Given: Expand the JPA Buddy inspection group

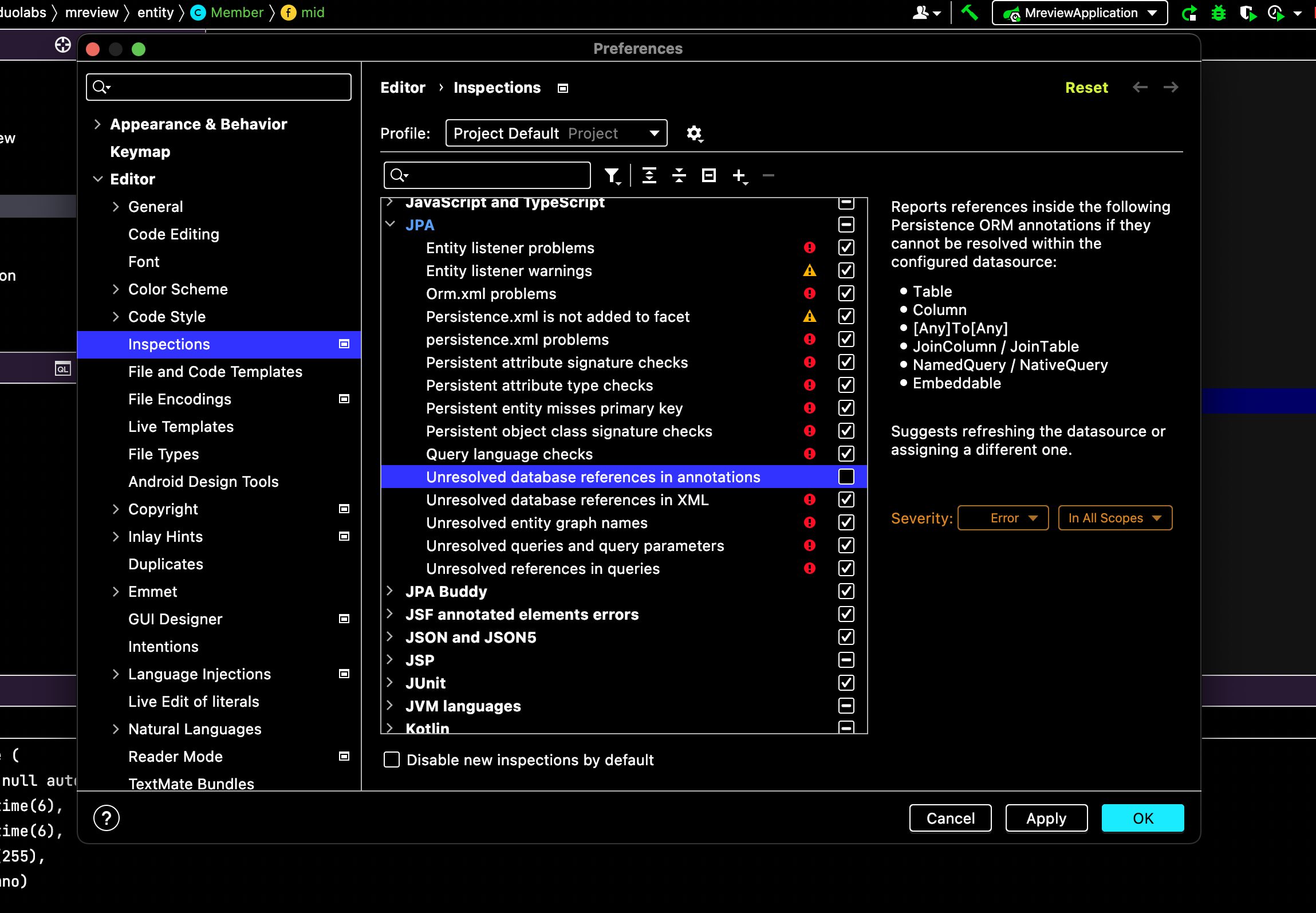Looking at the screenshot, I should 390,591.
